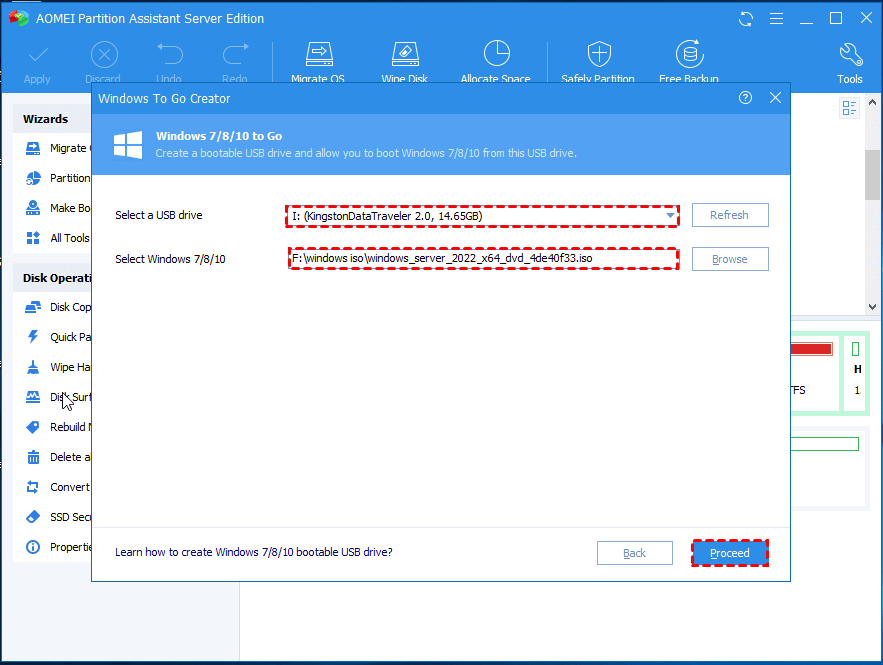Select Disk Surface Test in sidebar
Viewport: 883px width, 665px height.
coord(58,397)
